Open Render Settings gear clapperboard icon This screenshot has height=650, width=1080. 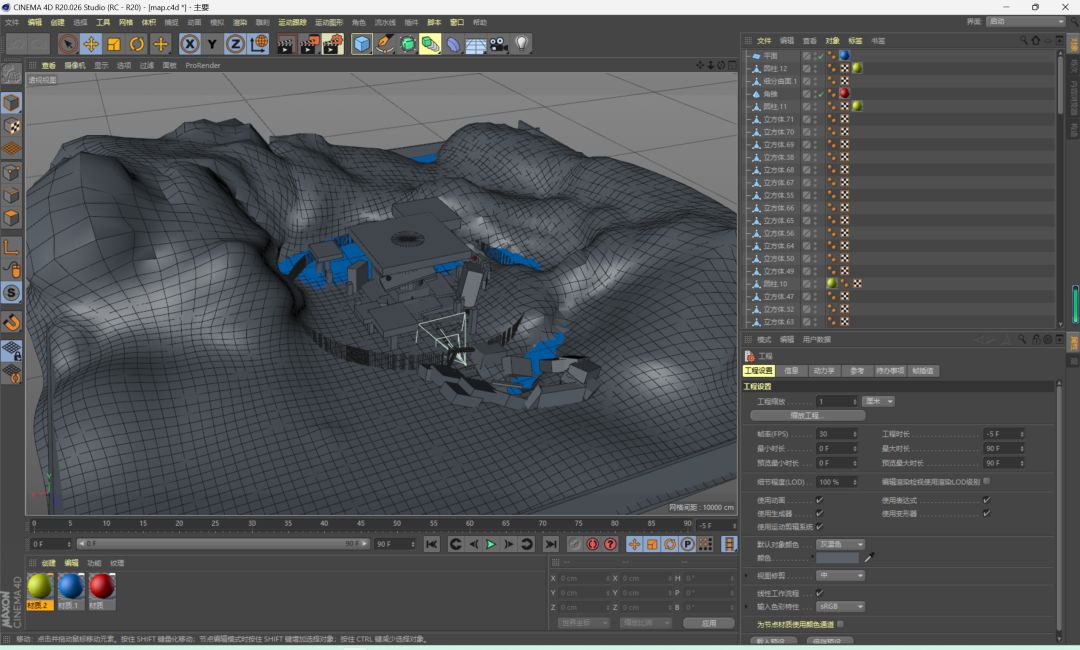[x=333, y=44]
